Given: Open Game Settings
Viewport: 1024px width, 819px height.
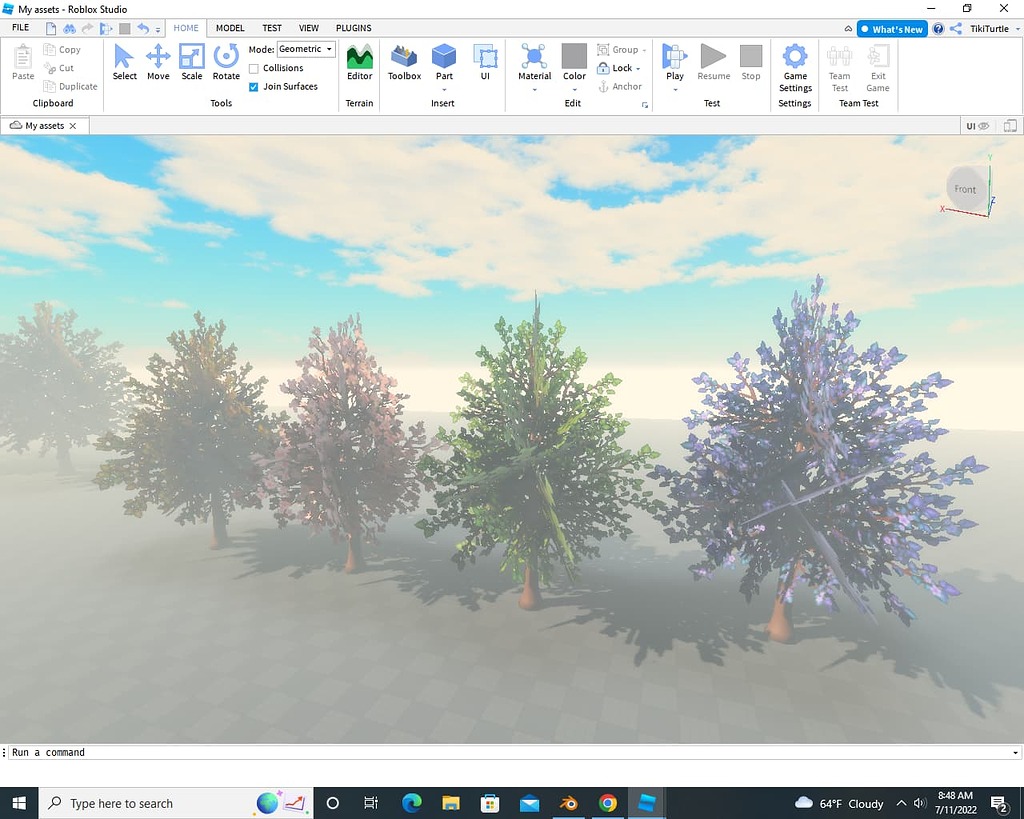Looking at the screenshot, I should (x=795, y=62).
